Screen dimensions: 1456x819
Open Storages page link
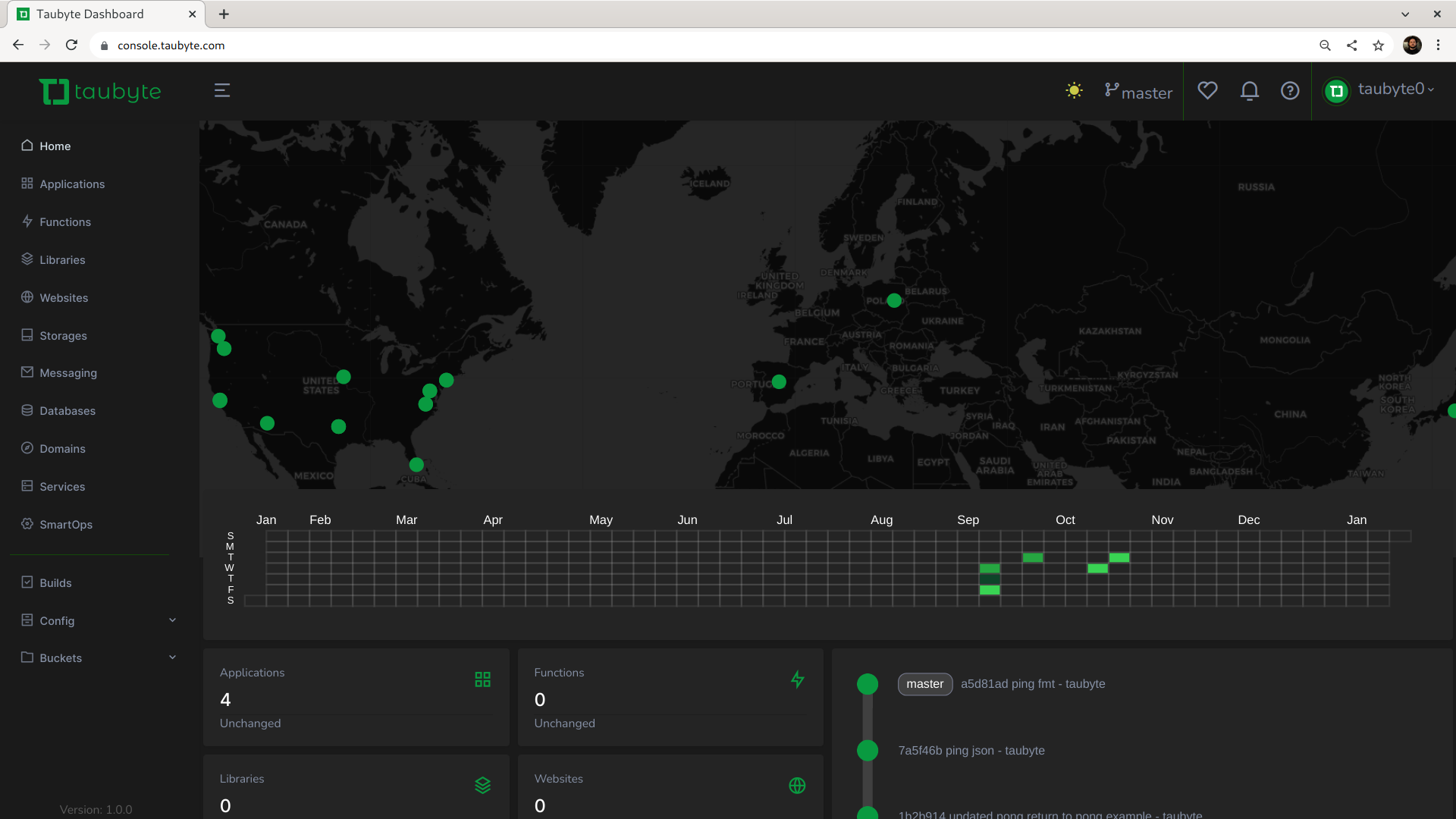(63, 336)
